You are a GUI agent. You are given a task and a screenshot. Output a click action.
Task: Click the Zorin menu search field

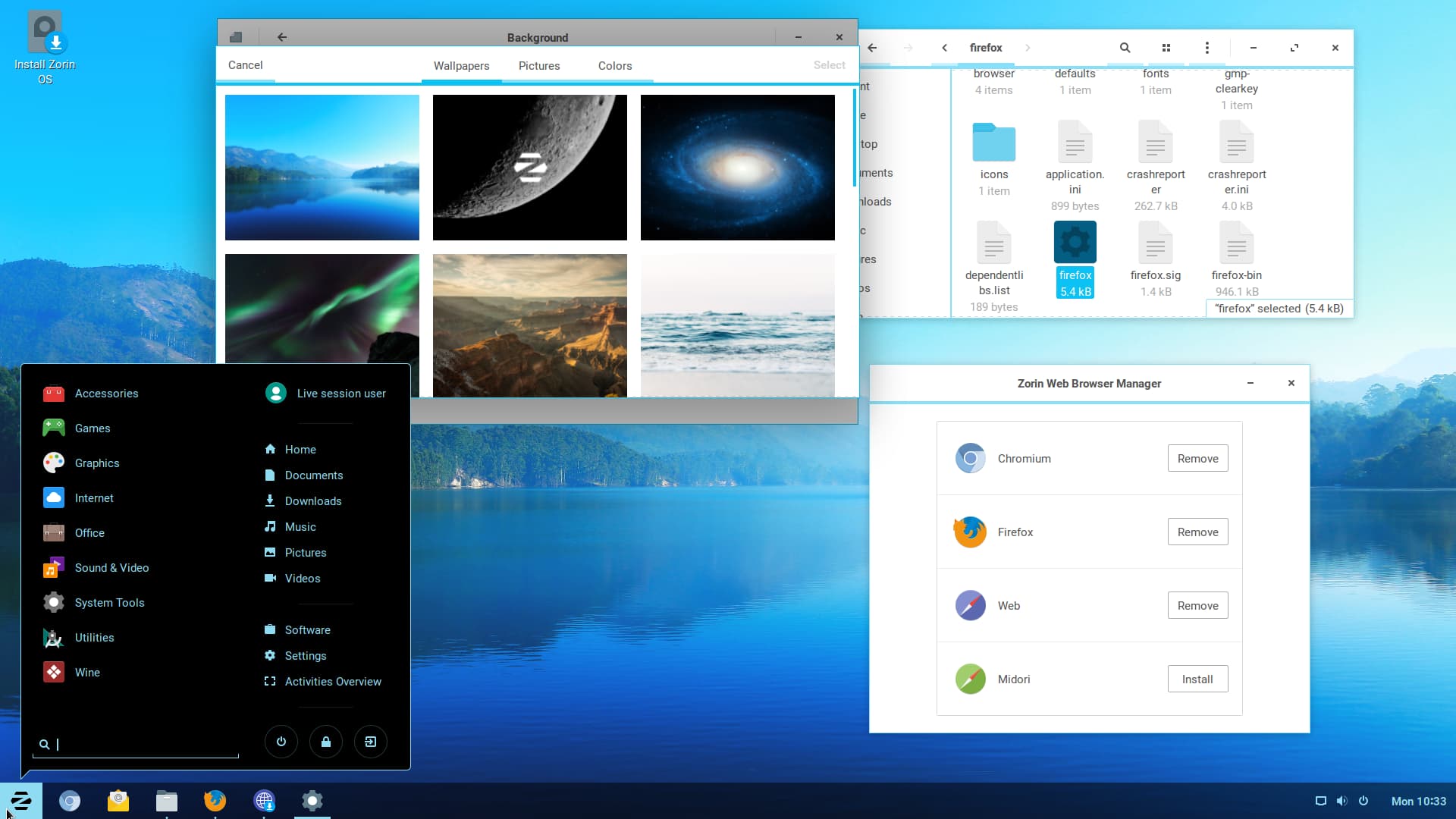point(136,745)
